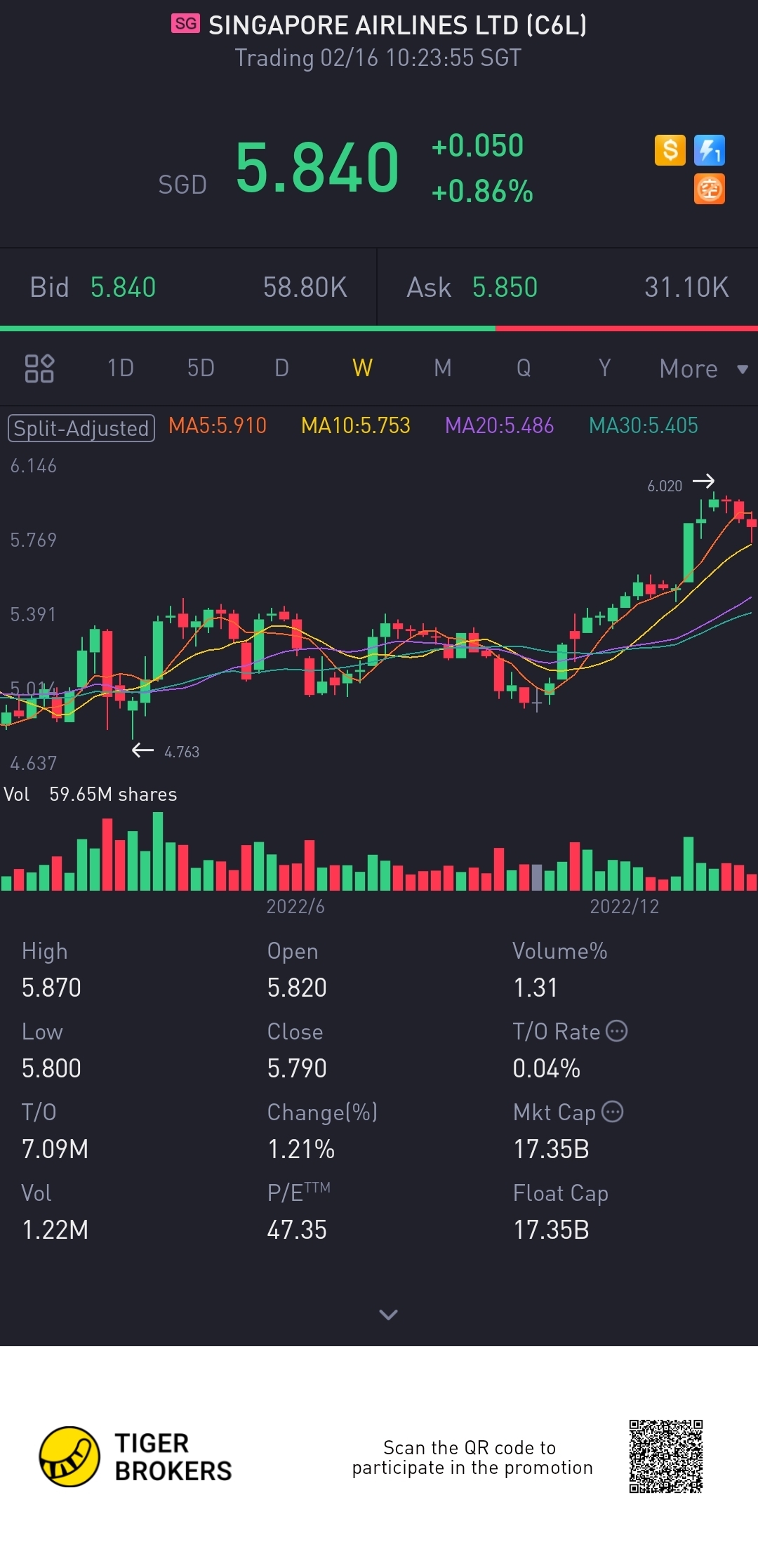Tap the ask size 31.10K

click(686, 287)
